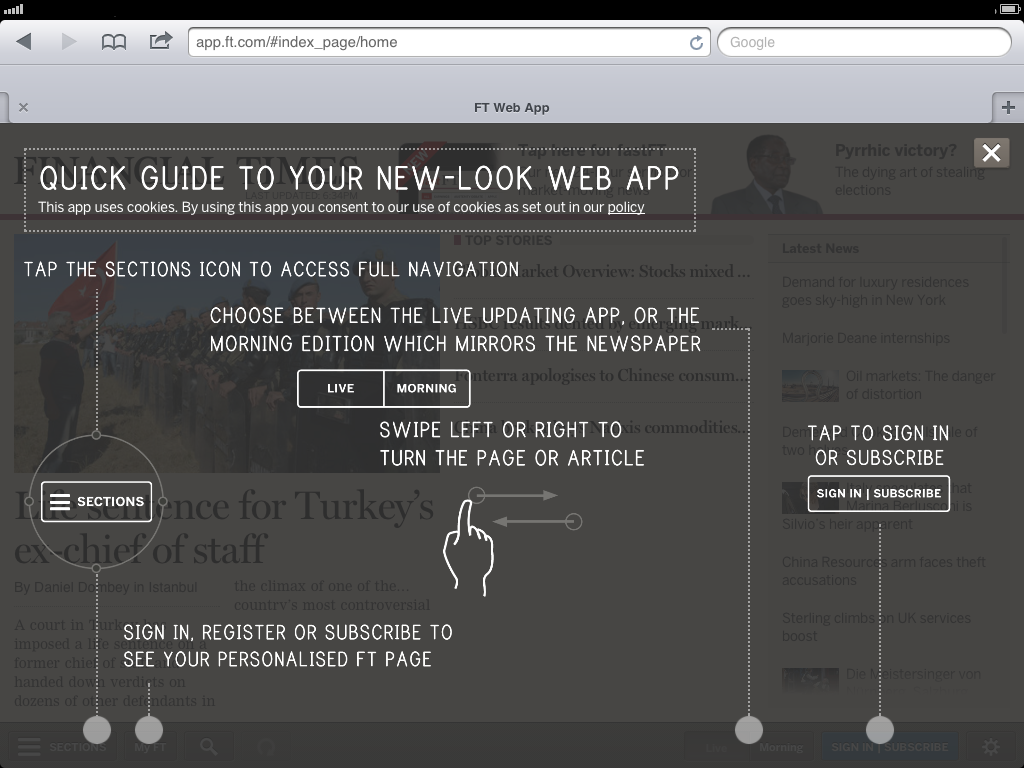Tap the search magnifier in bottom bar
Viewport: 1024px width, 768px height.
click(208, 747)
